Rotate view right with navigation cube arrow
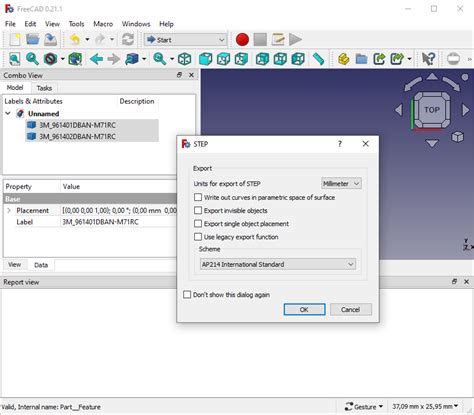Viewport: 474px width, 415px height. (466, 110)
